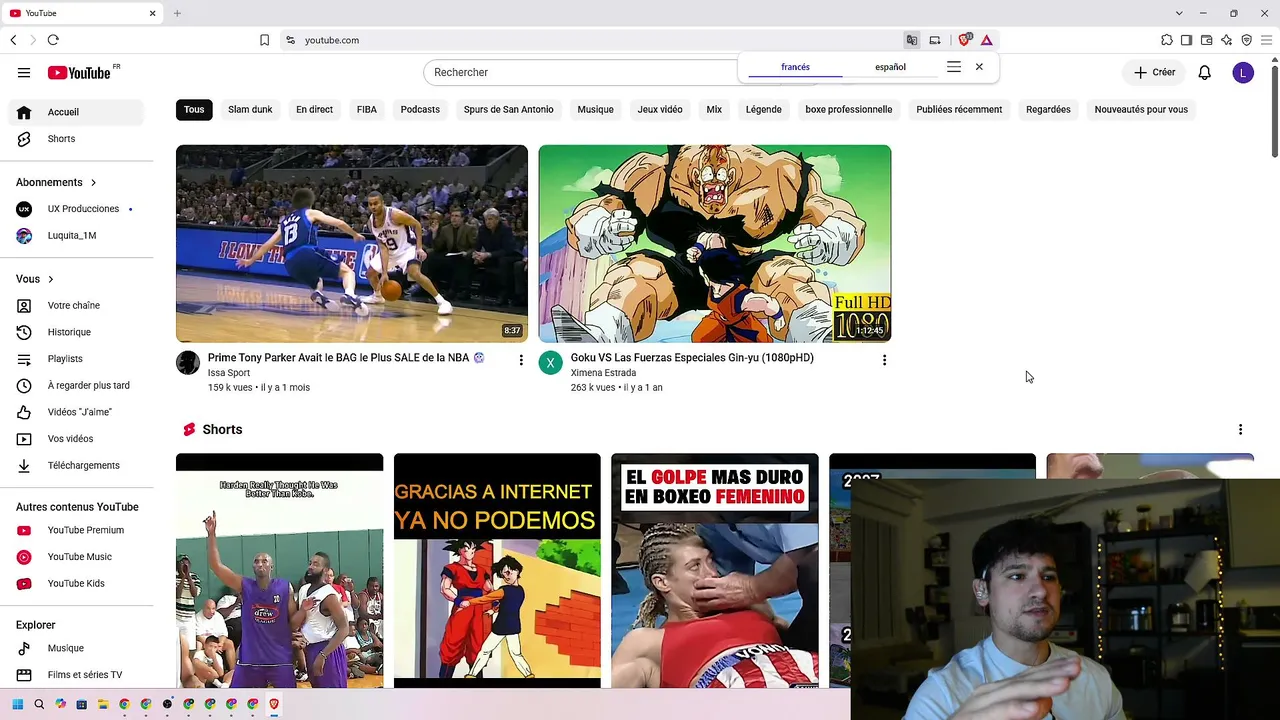
Task: Open the Boxeo Femenino Short
Action: [x=715, y=571]
